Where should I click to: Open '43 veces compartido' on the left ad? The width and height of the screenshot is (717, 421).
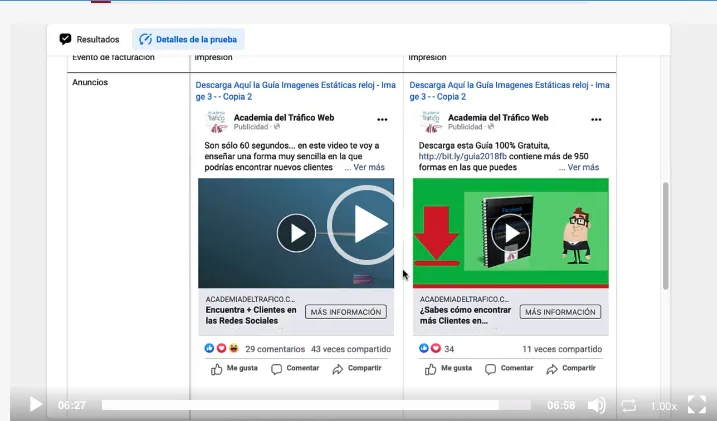tap(351, 349)
